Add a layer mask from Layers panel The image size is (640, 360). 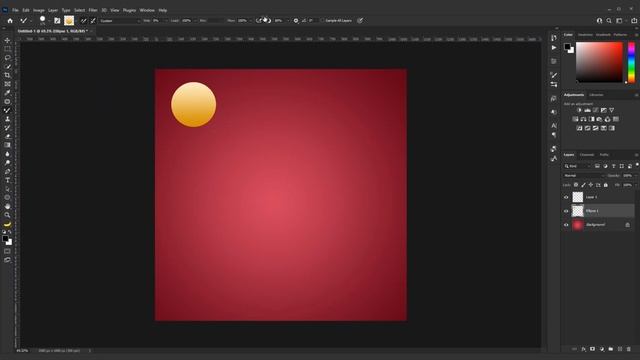[x=592, y=349]
